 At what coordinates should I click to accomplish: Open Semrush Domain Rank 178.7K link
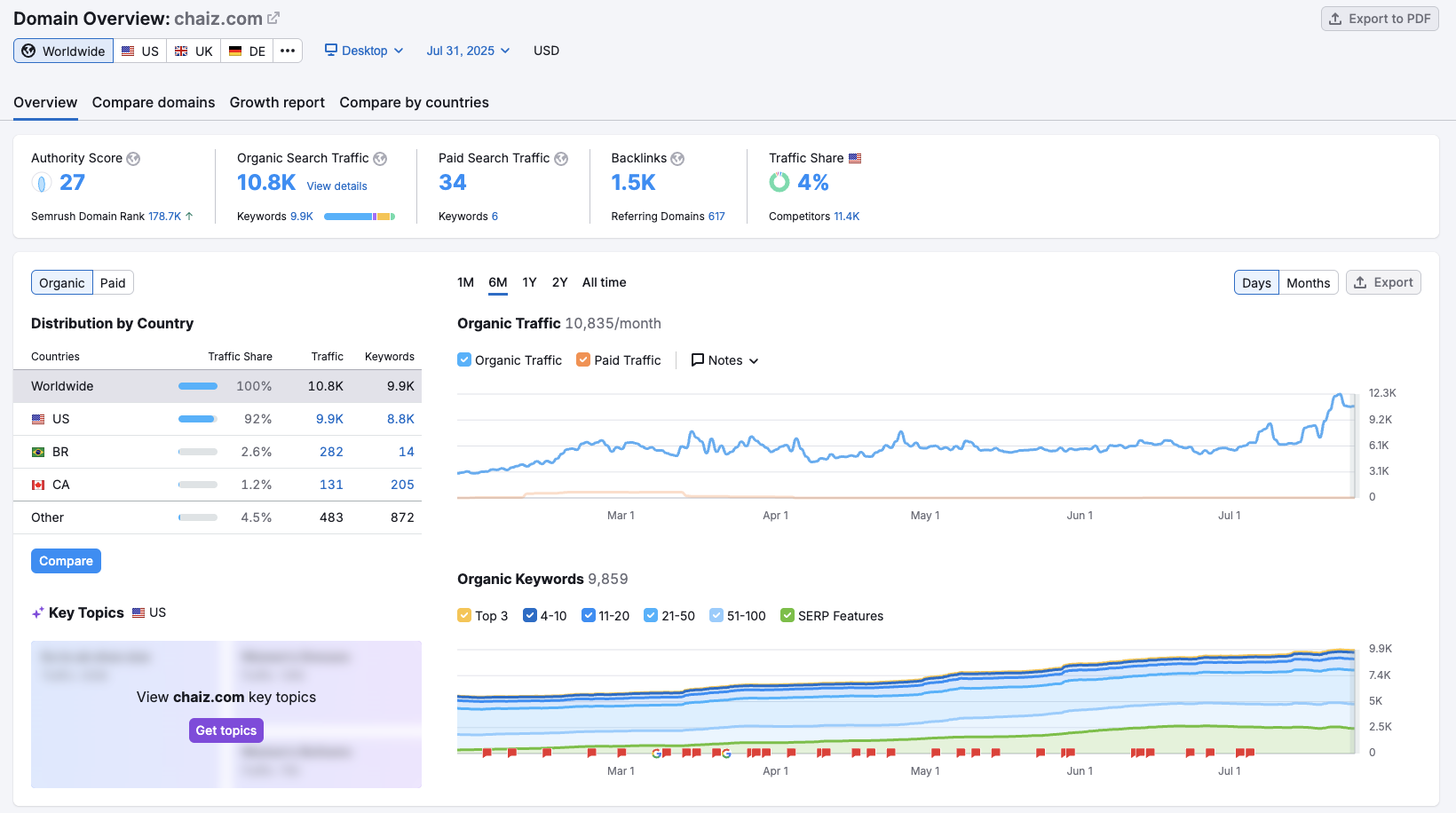[x=164, y=217]
